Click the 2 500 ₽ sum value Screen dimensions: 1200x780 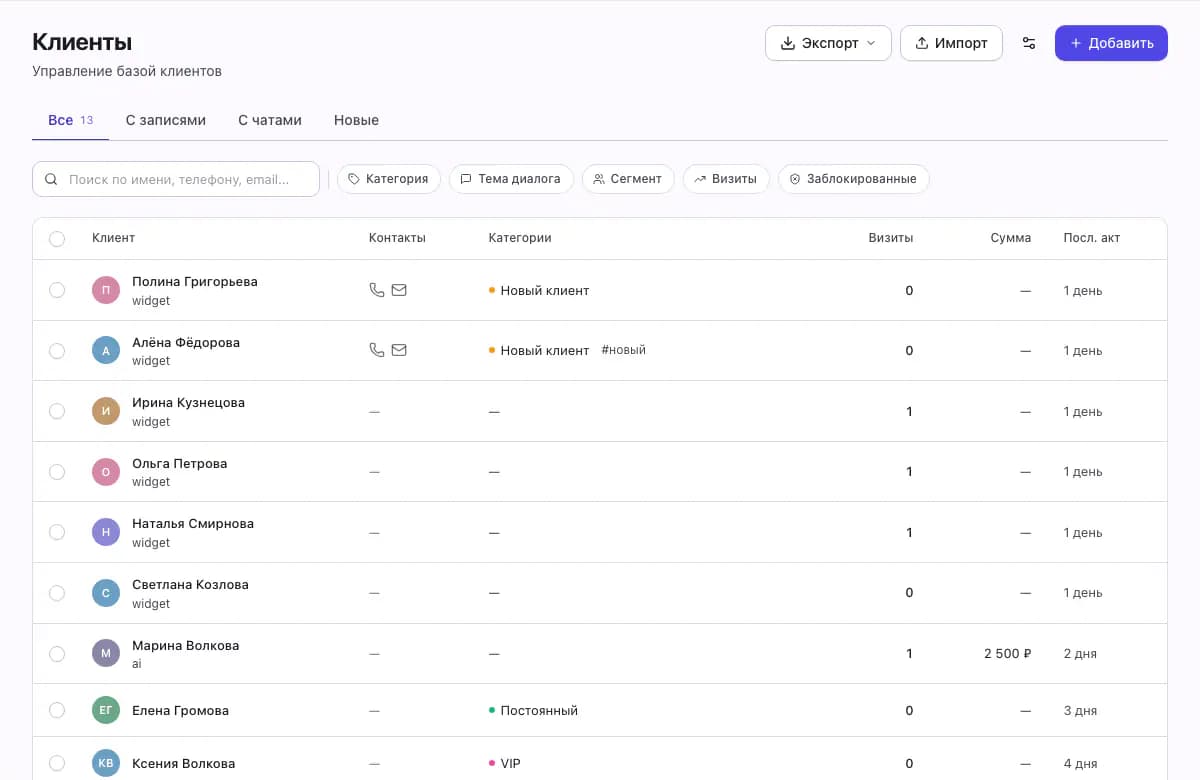1007,653
